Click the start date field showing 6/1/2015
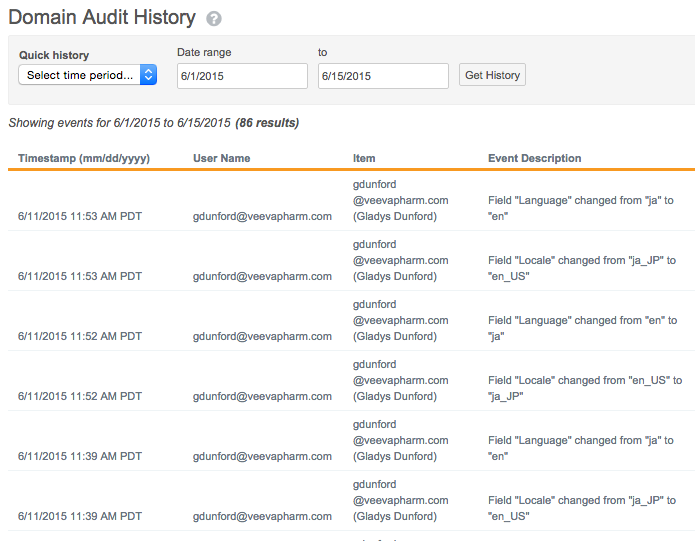 (242, 76)
